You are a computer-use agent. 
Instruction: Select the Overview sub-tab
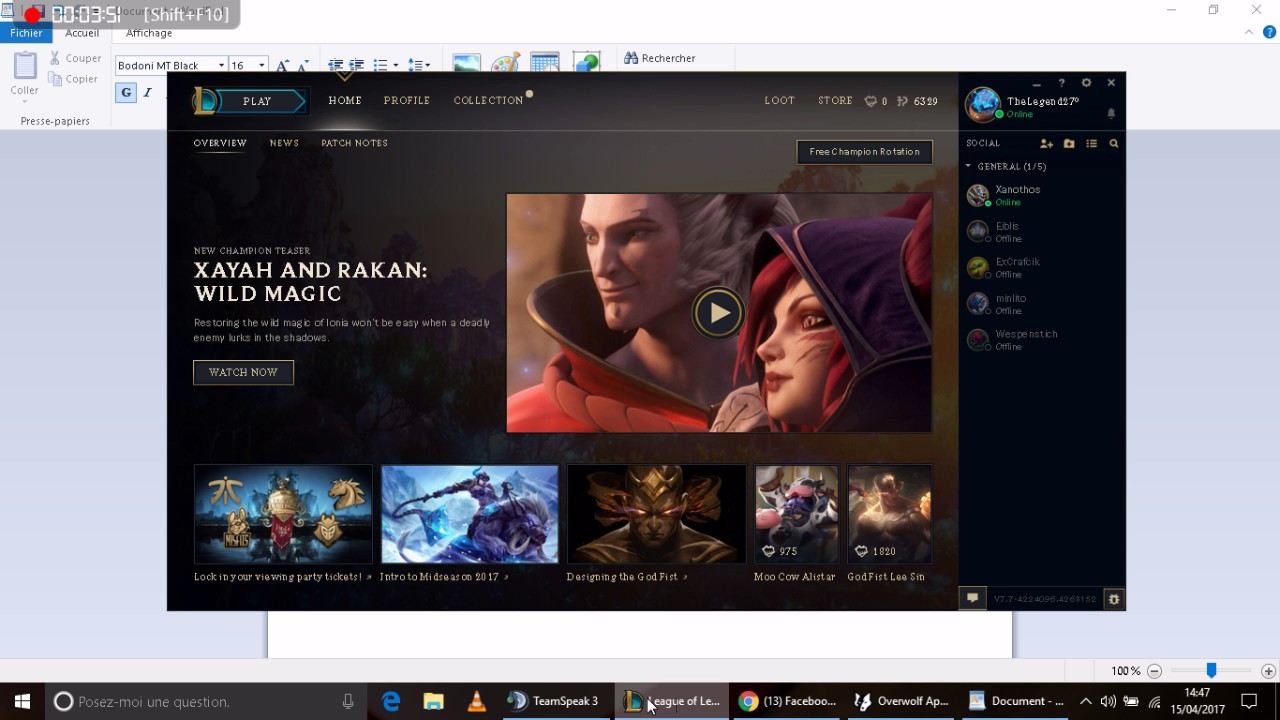[x=220, y=143]
